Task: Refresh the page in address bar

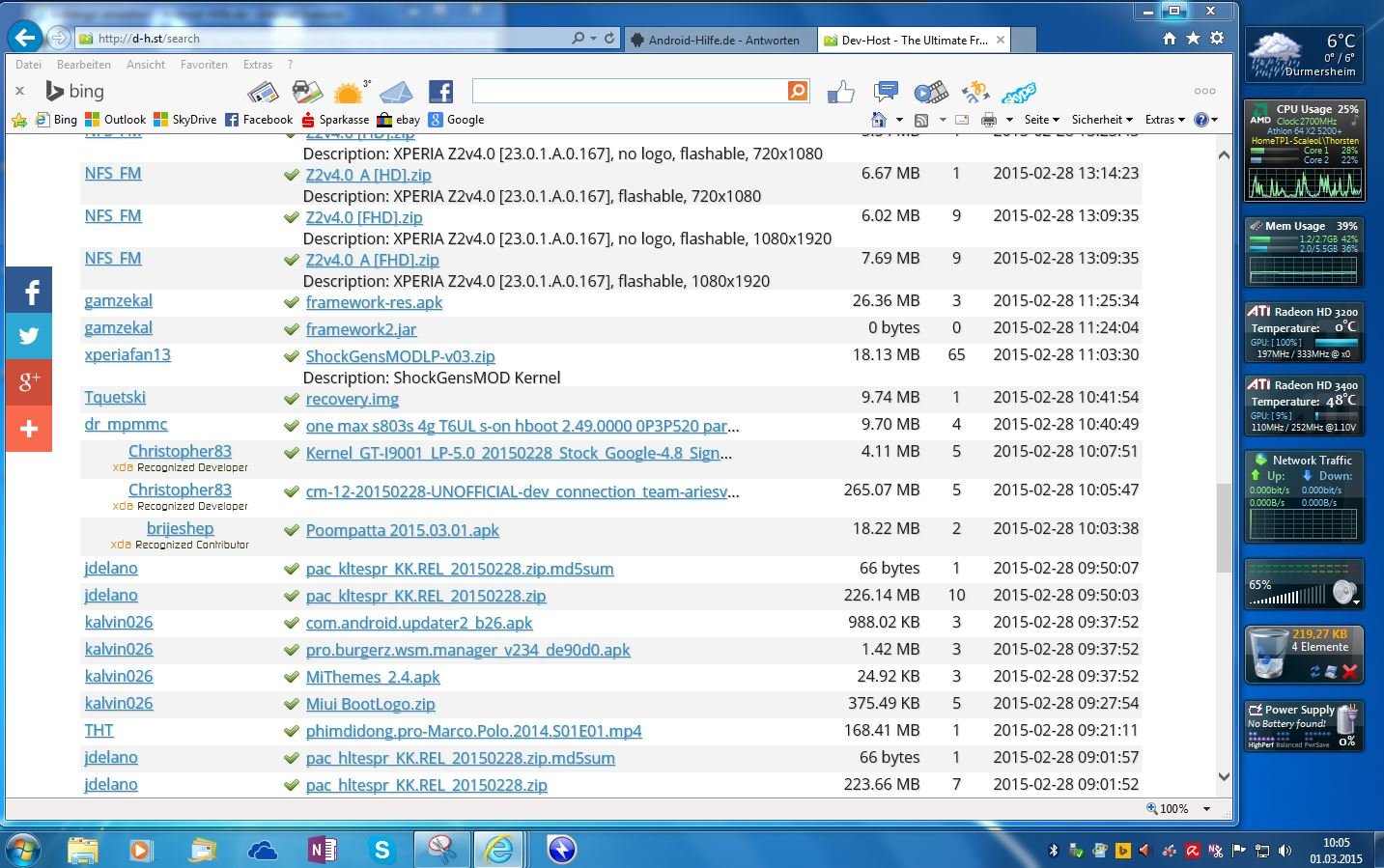Action: 609,39
